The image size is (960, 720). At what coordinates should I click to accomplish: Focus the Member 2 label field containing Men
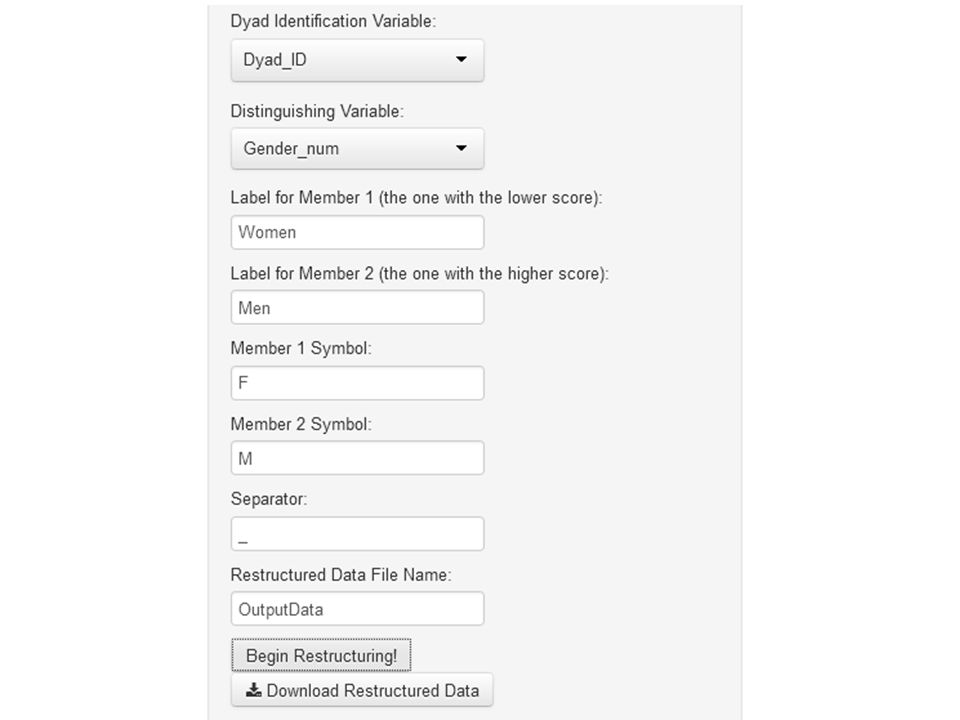click(x=358, y=307)
